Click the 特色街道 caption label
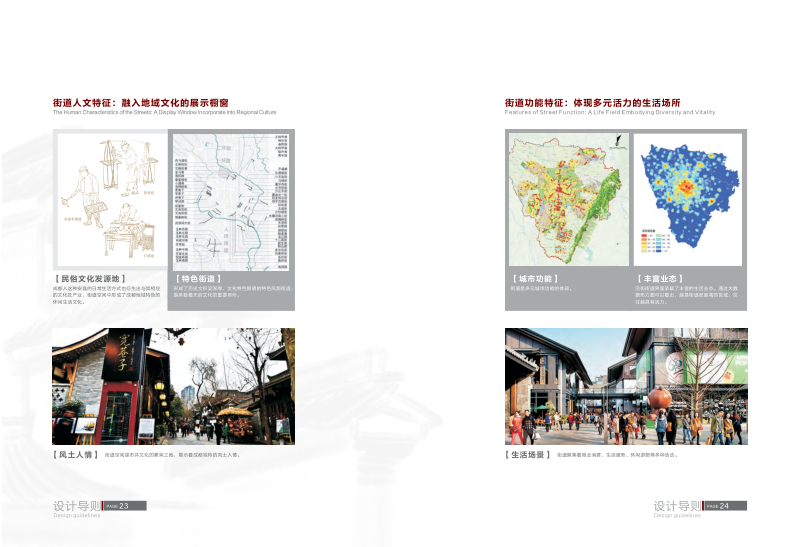The image size is (800, 547). pos(198,278)
